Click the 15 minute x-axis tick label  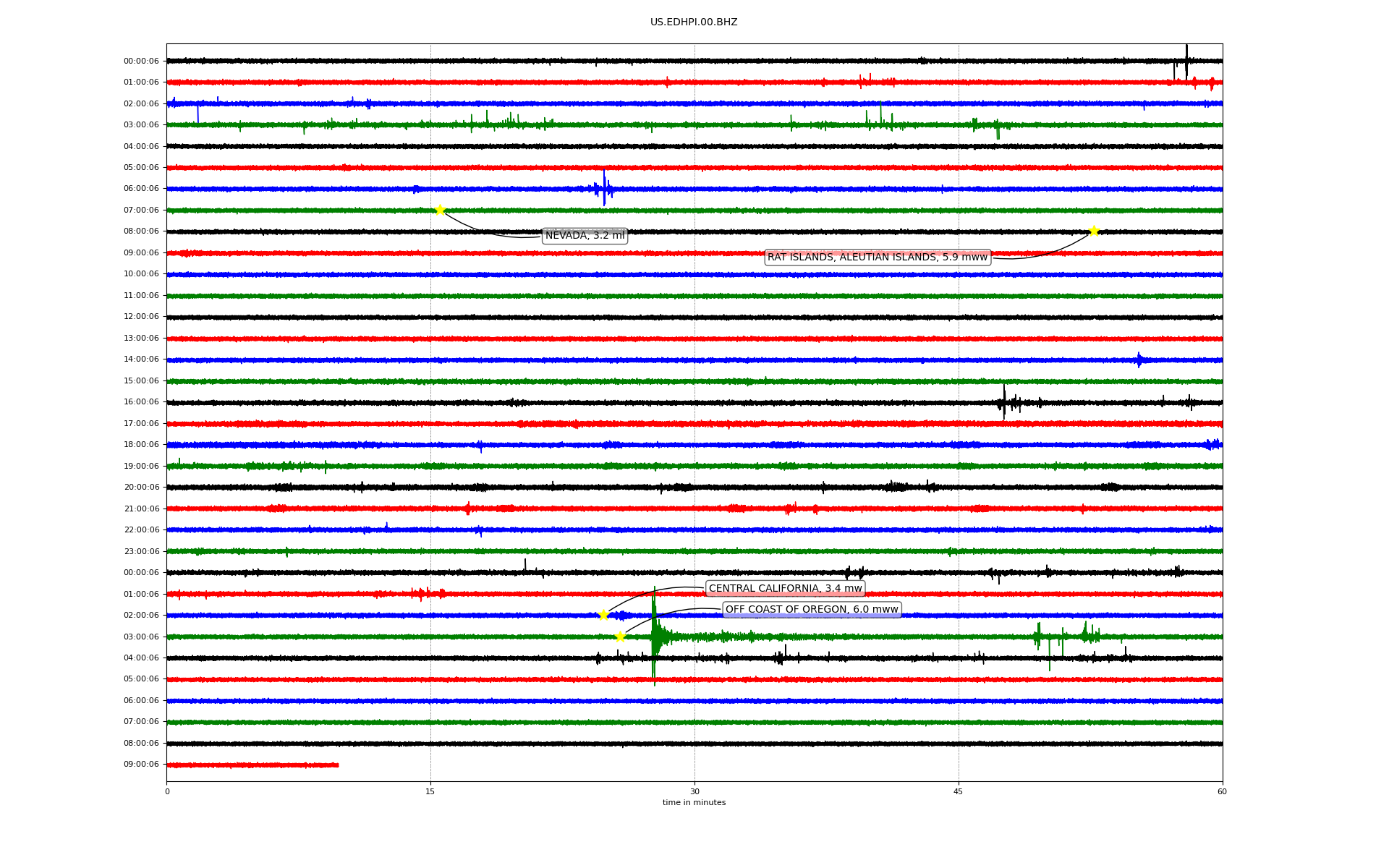pyautogui.click(x=430, y=791)
